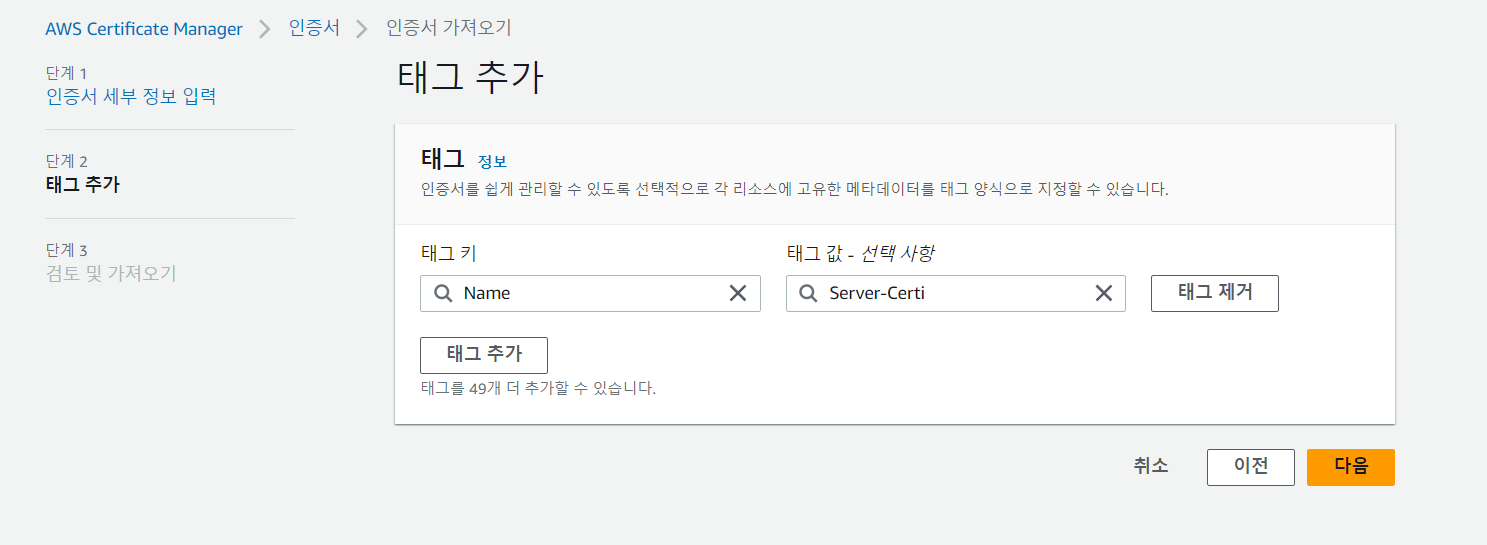The image size is (1487, 545).
Task: Click the magnifier icon in the tag key field
Action: point(442,294)
